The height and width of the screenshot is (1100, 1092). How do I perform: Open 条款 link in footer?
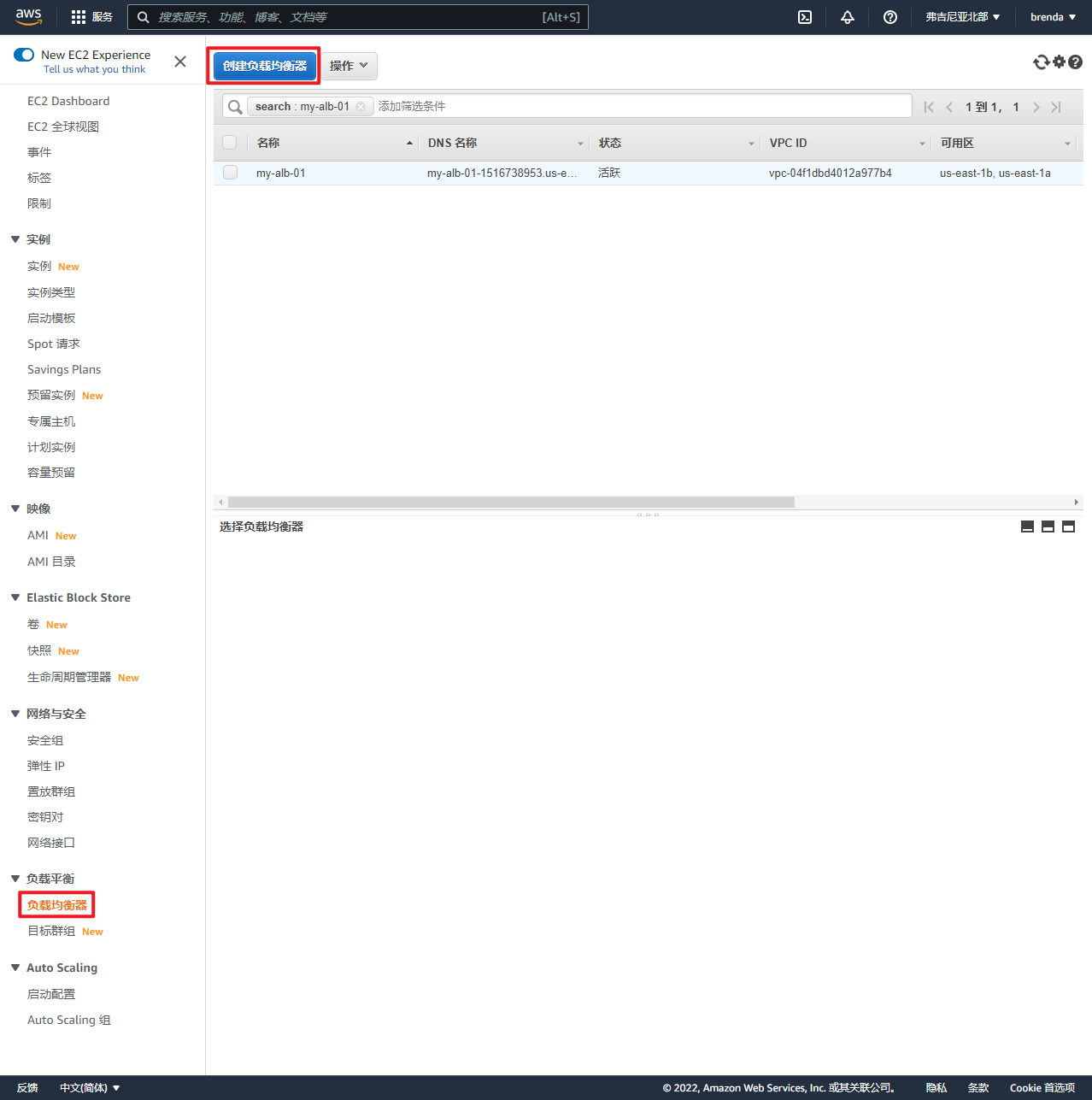[978, 1088]
